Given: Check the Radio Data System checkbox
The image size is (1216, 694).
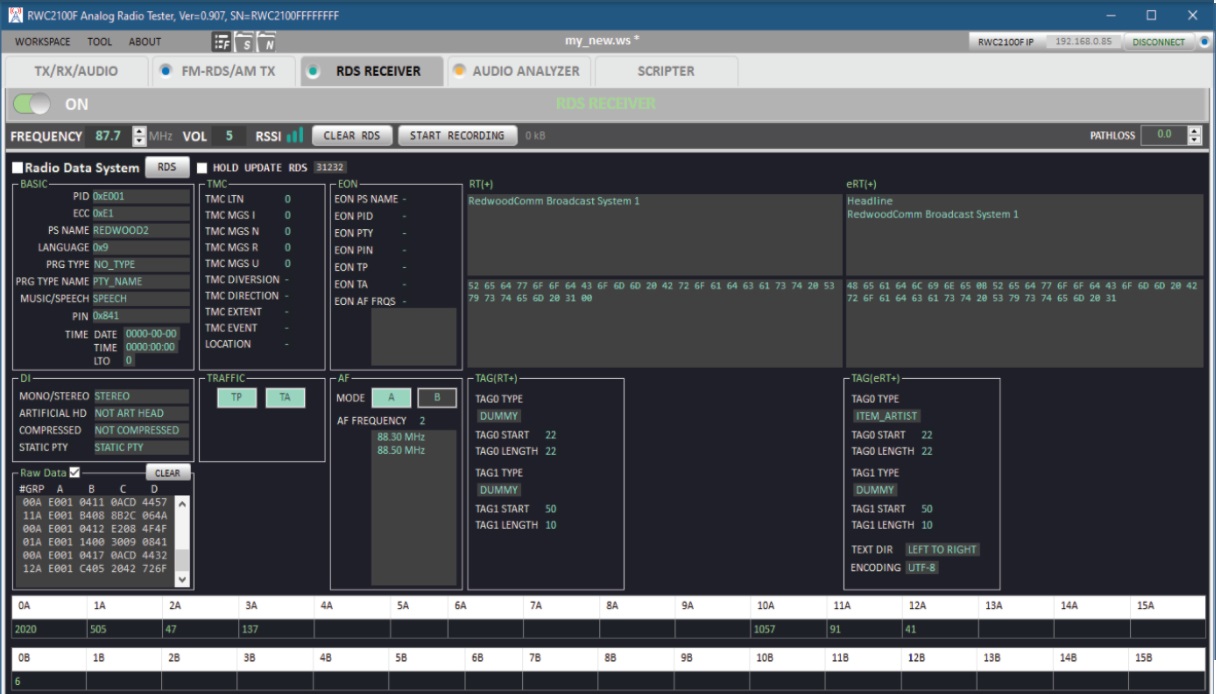Looking at the screenshot, I should [17, 168].
